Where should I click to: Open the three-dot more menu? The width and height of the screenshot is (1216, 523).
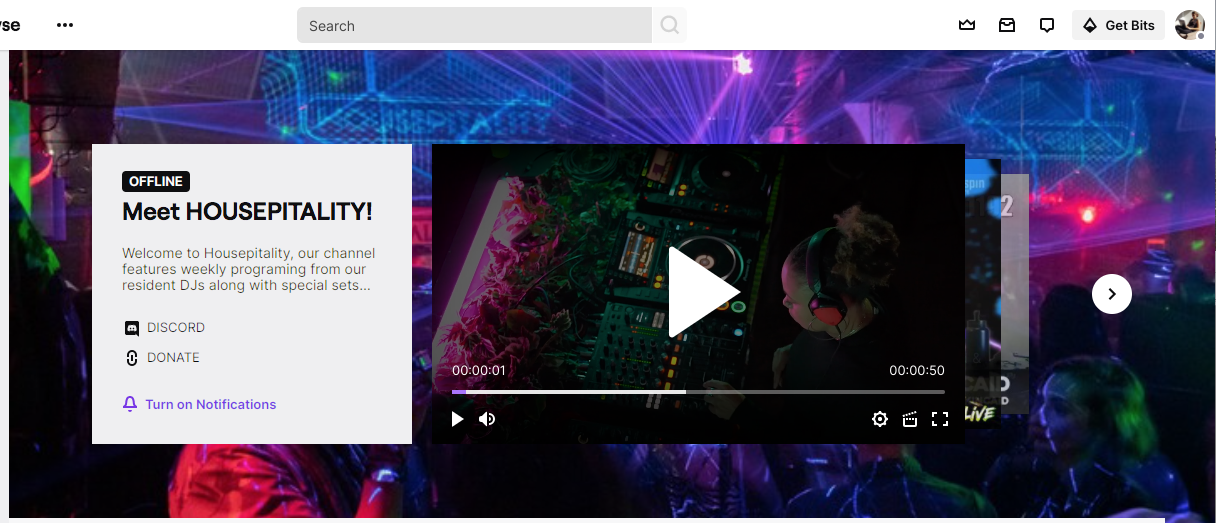[x=65, y=25]
